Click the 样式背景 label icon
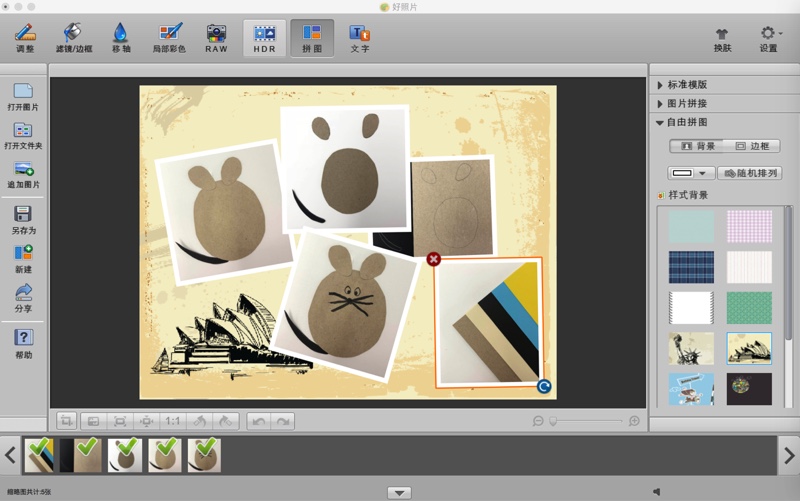Viewport: 800px width, 501px height. (x=661, y=195)
